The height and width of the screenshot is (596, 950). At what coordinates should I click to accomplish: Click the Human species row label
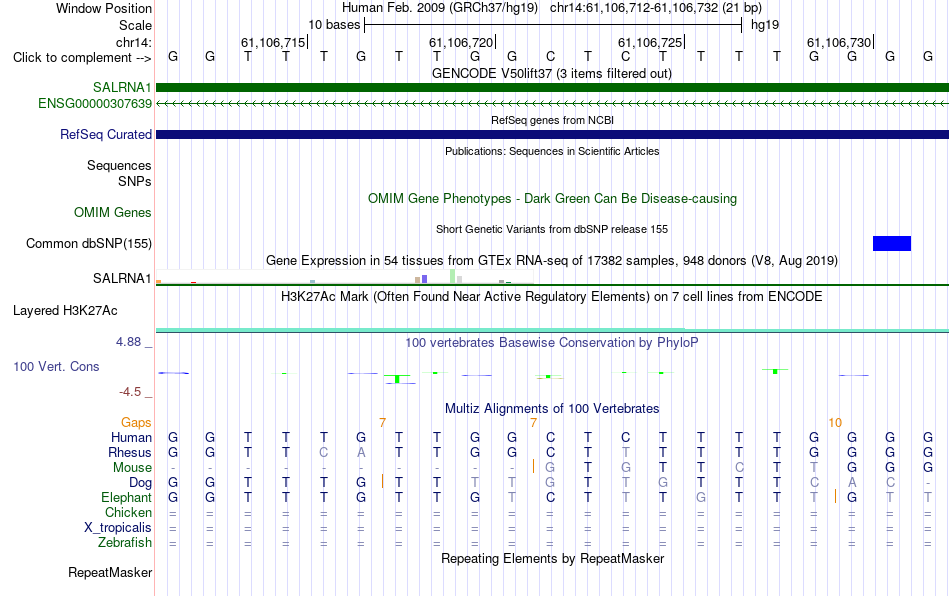(131, 437)
